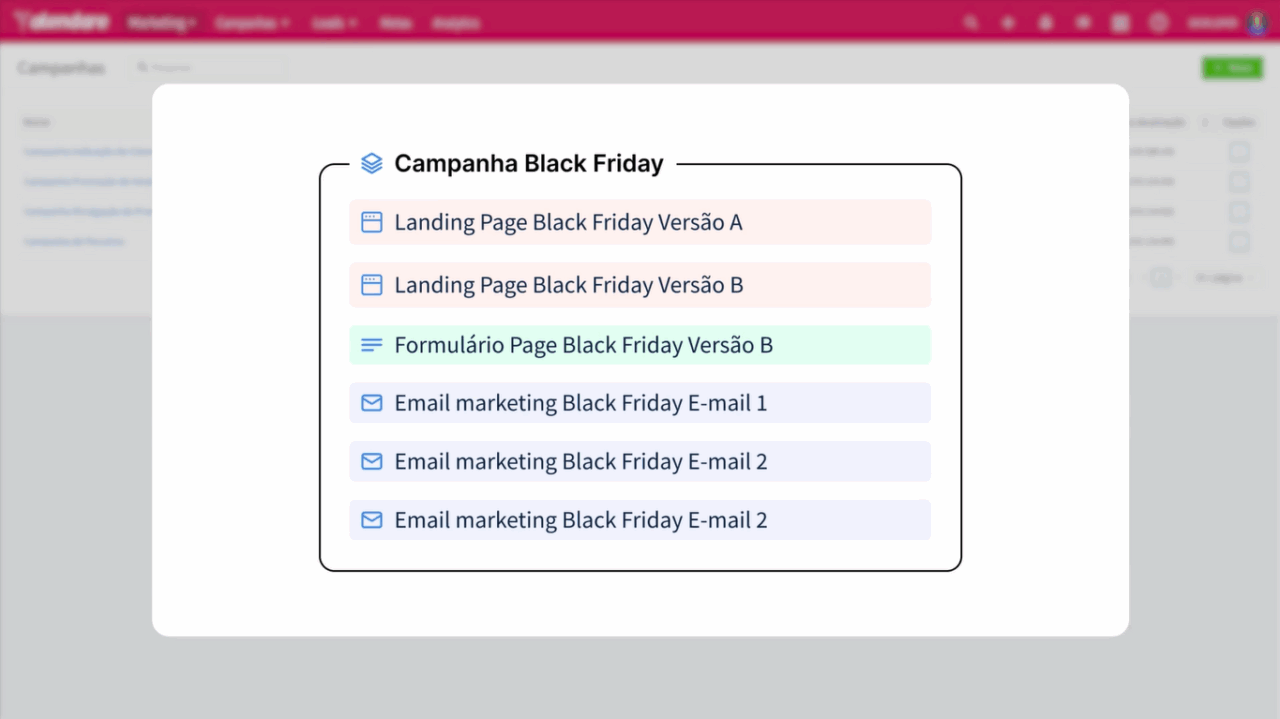Image resolution: width=1280 pixels, height=719 pixels.
Task: Open search with the top bar magnifier icon
Action: [x=971, y=22]
